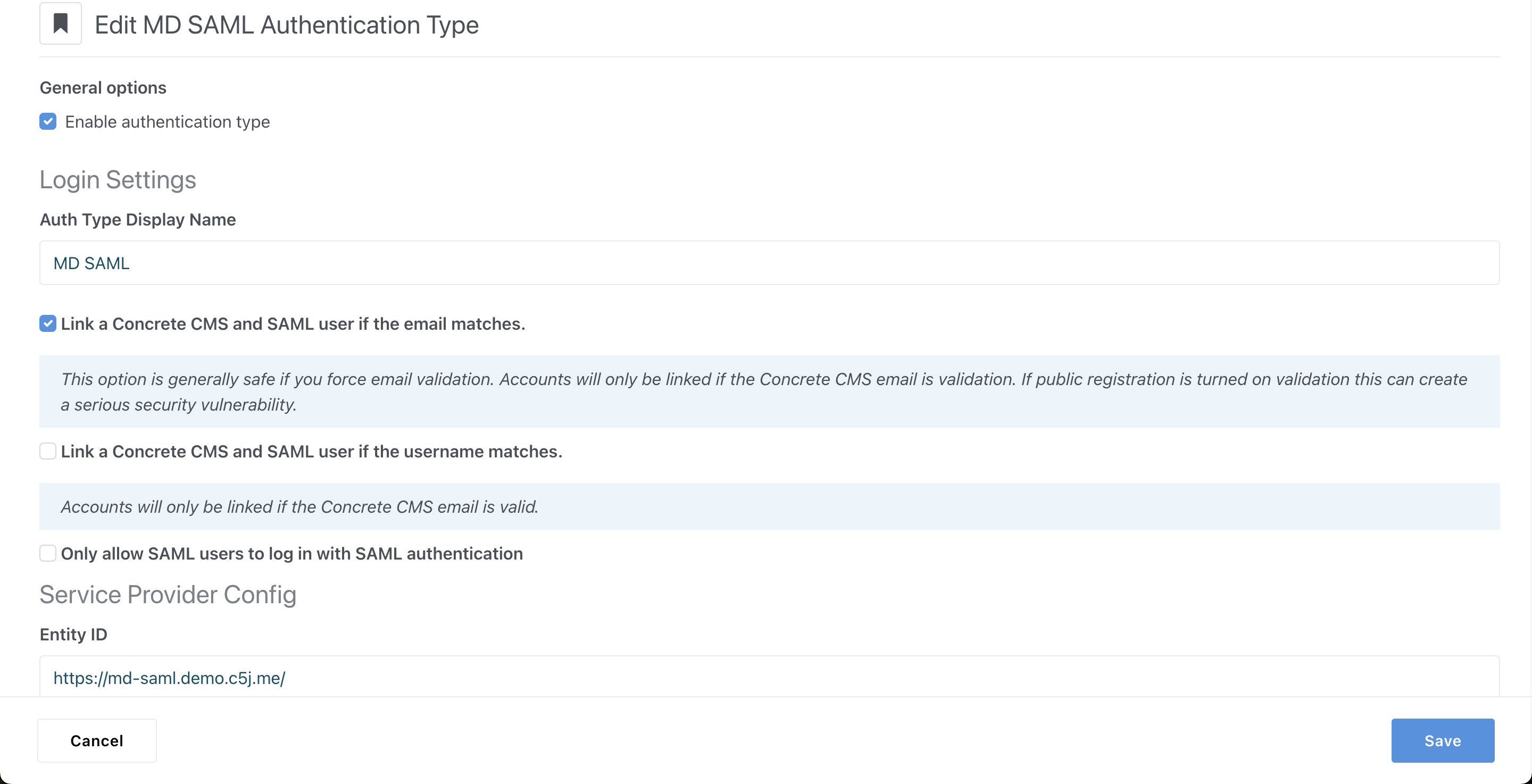Click the email matches option label text

tap(293, 324)
